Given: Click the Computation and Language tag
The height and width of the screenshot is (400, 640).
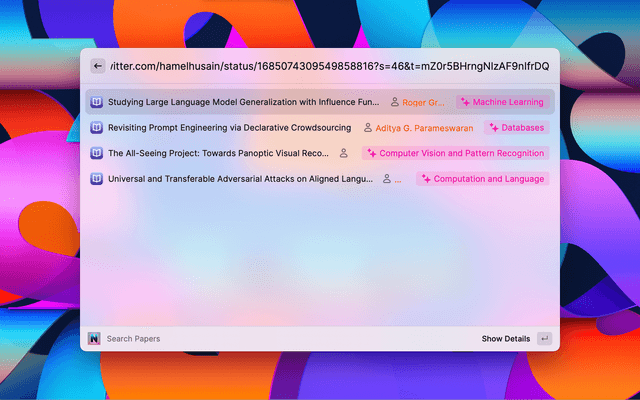Looking at the screenshot, I should (x=482, y=179).
